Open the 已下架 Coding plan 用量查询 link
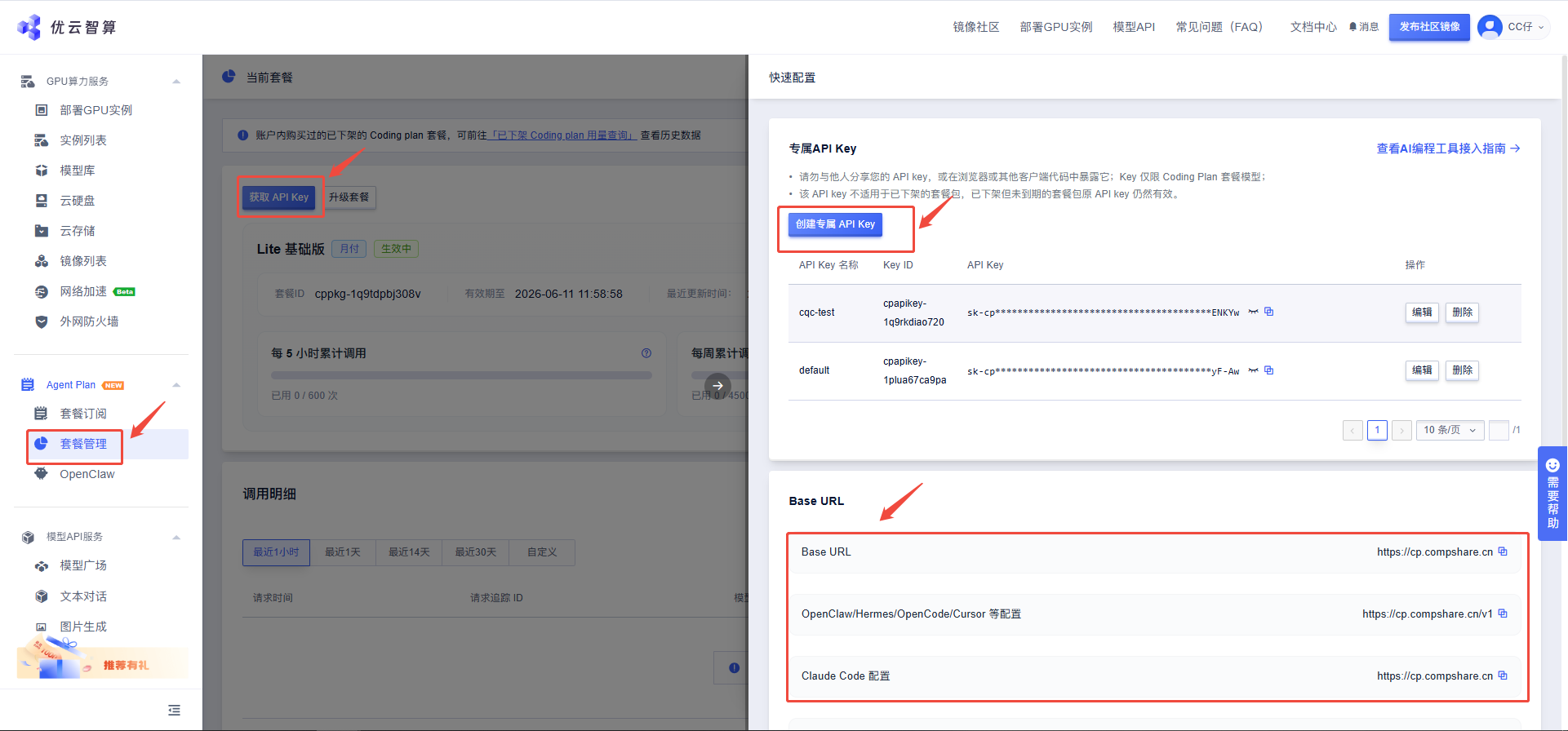Image resolution: width=1568 pixels, height=731 pixels. pos(562,135)
